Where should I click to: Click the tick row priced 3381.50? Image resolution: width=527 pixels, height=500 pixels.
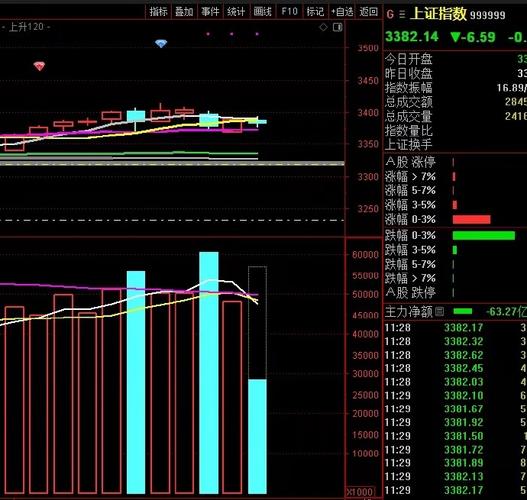[x=455, y=436]
